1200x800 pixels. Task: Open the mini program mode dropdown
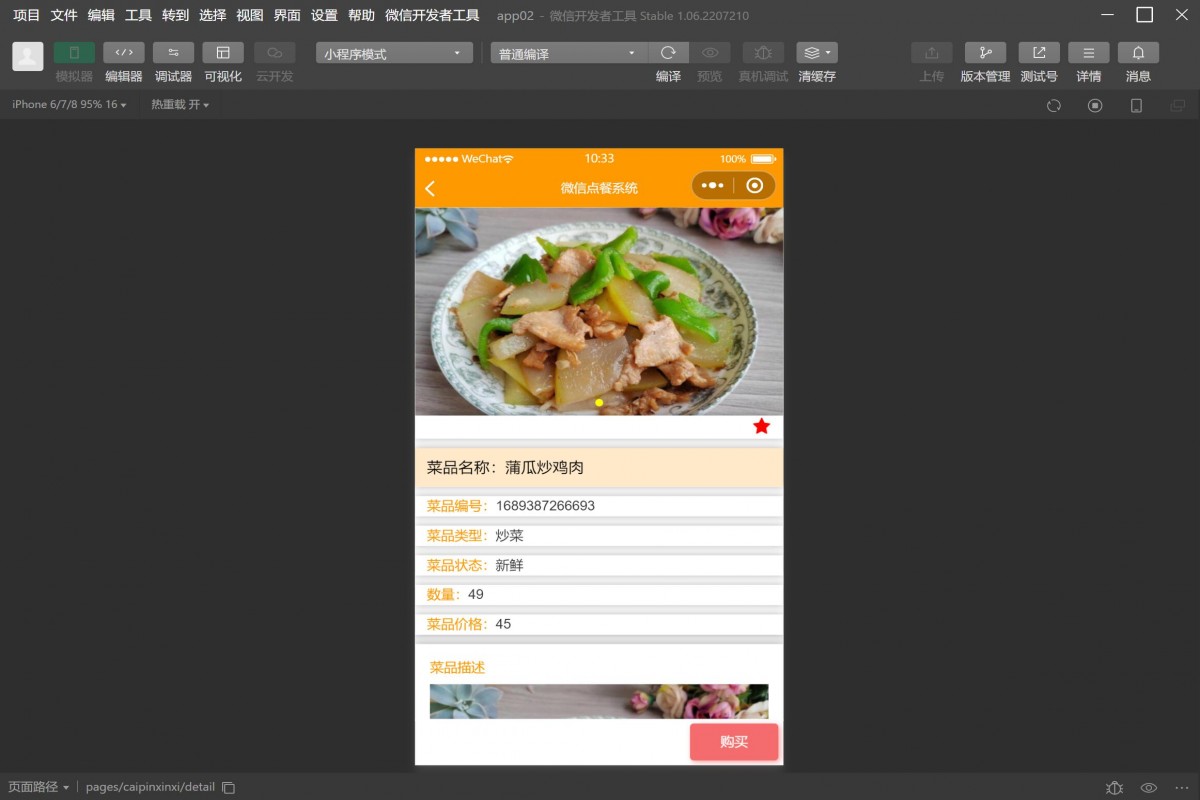pos(394,53)
